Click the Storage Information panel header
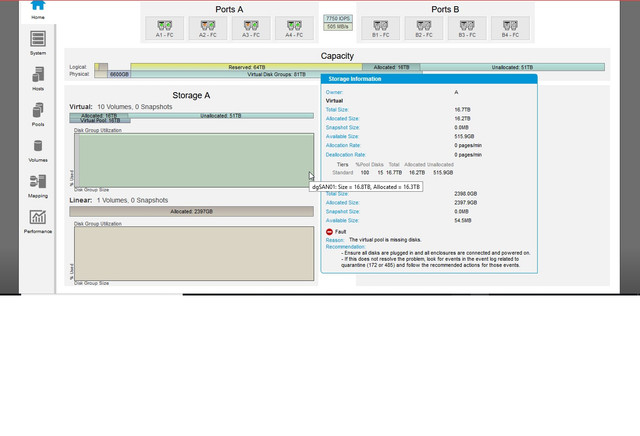This screenshot has height=436, width=640. pos(429,79)
